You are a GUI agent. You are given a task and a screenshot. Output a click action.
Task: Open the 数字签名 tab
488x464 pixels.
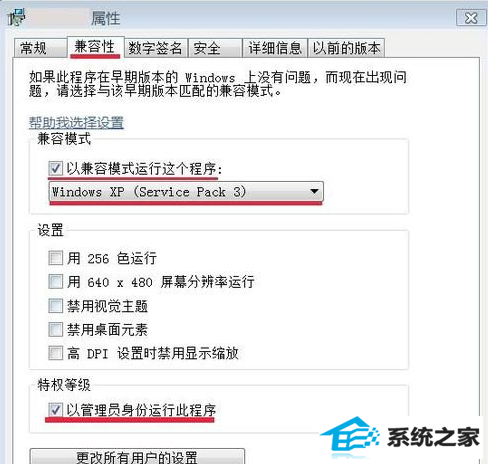click(x=156, y=48)
